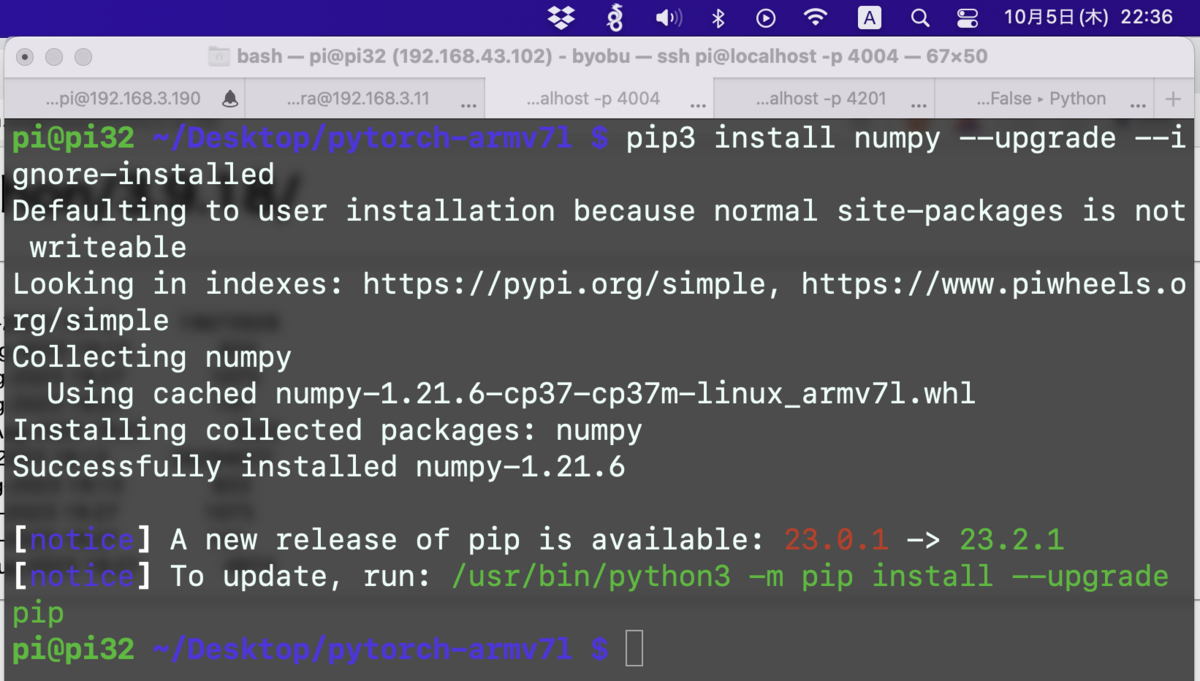The height and width of the screenshot is (681, 1200).
Task: Open the media playback menu bar icon
Action: [x=765, y=17]
